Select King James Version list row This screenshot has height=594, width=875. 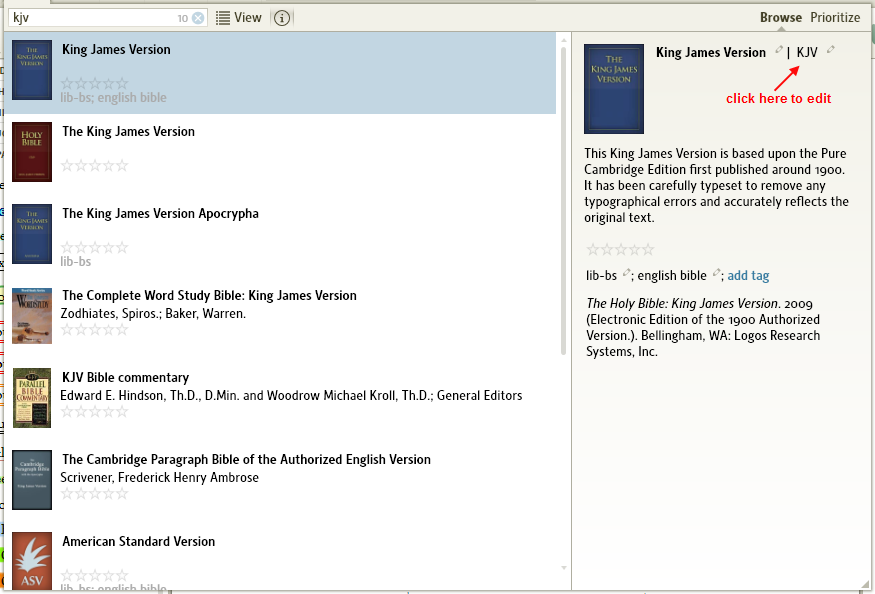click(x=280, y=73)
